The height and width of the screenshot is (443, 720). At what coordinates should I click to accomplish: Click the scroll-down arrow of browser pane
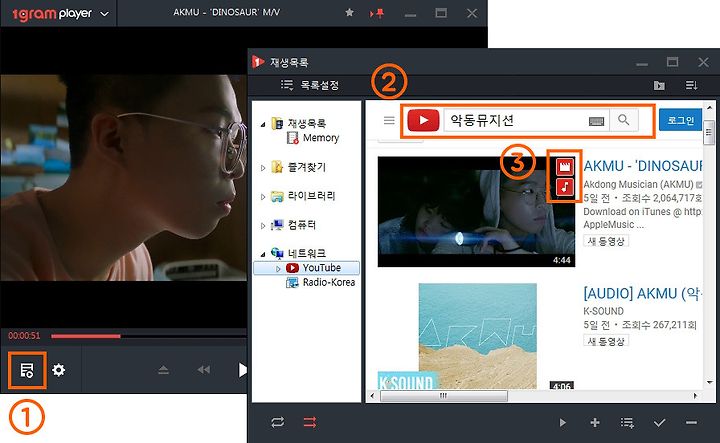(x=709, y=382)
